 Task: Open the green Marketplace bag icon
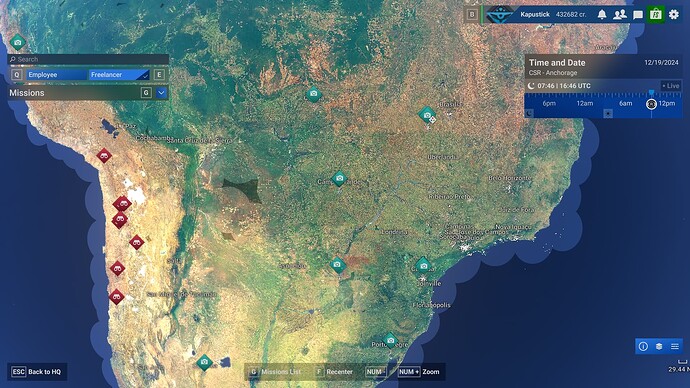(x=656, y=15)
